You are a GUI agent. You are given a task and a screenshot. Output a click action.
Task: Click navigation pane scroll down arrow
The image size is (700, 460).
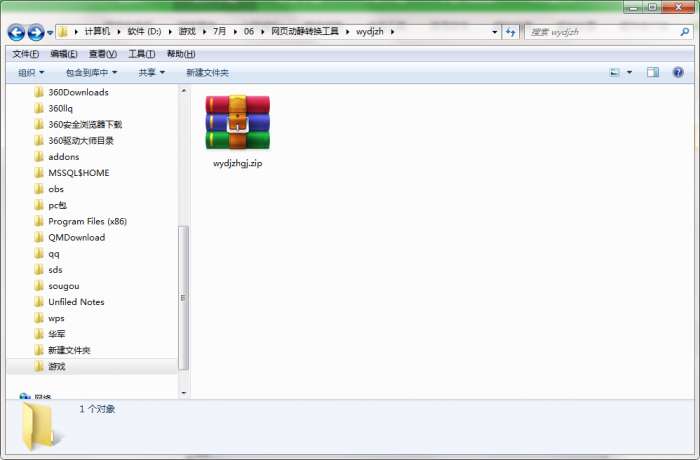[x=183, y=393]
